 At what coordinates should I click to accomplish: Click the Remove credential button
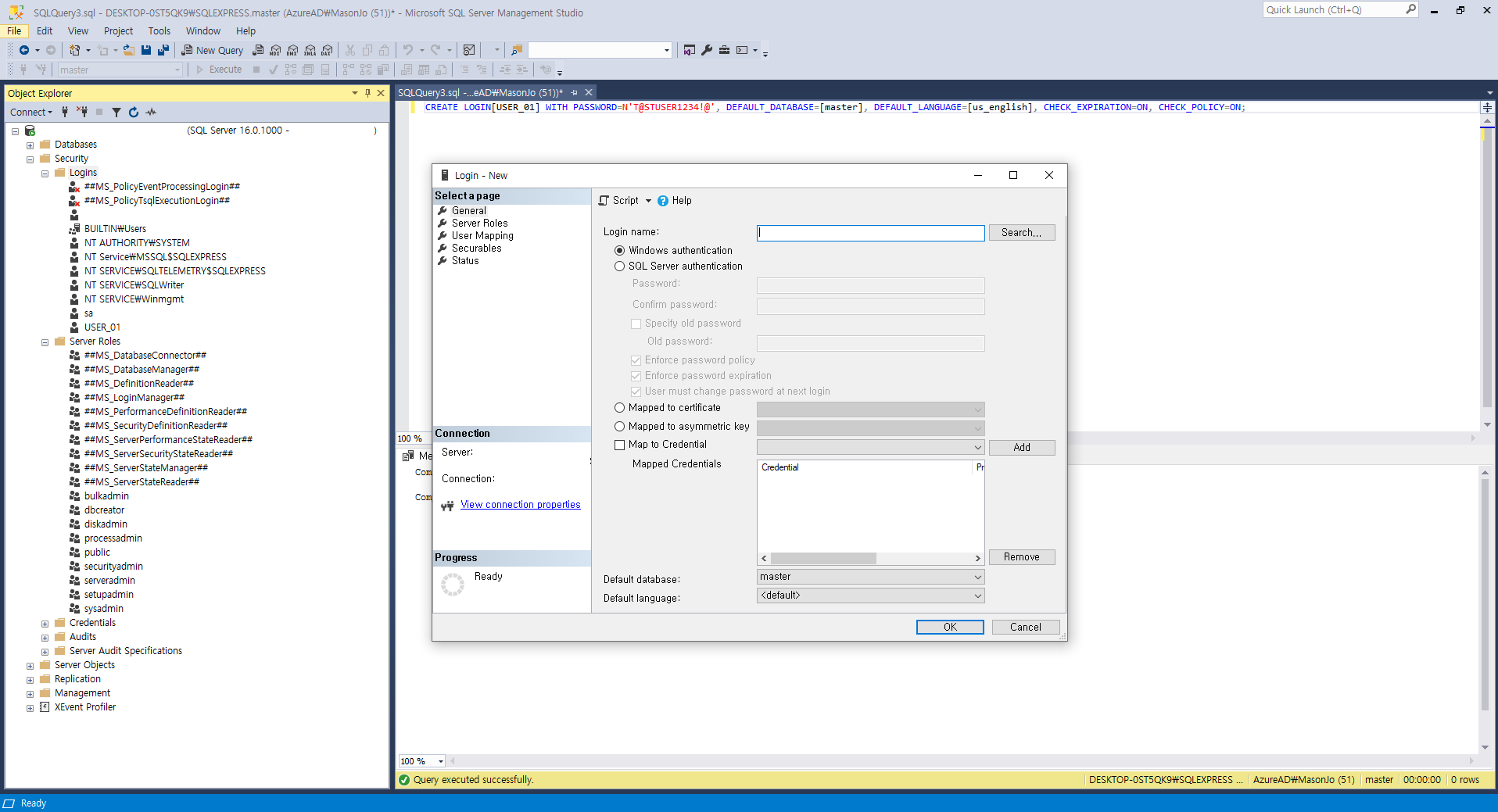[1022, 557]
